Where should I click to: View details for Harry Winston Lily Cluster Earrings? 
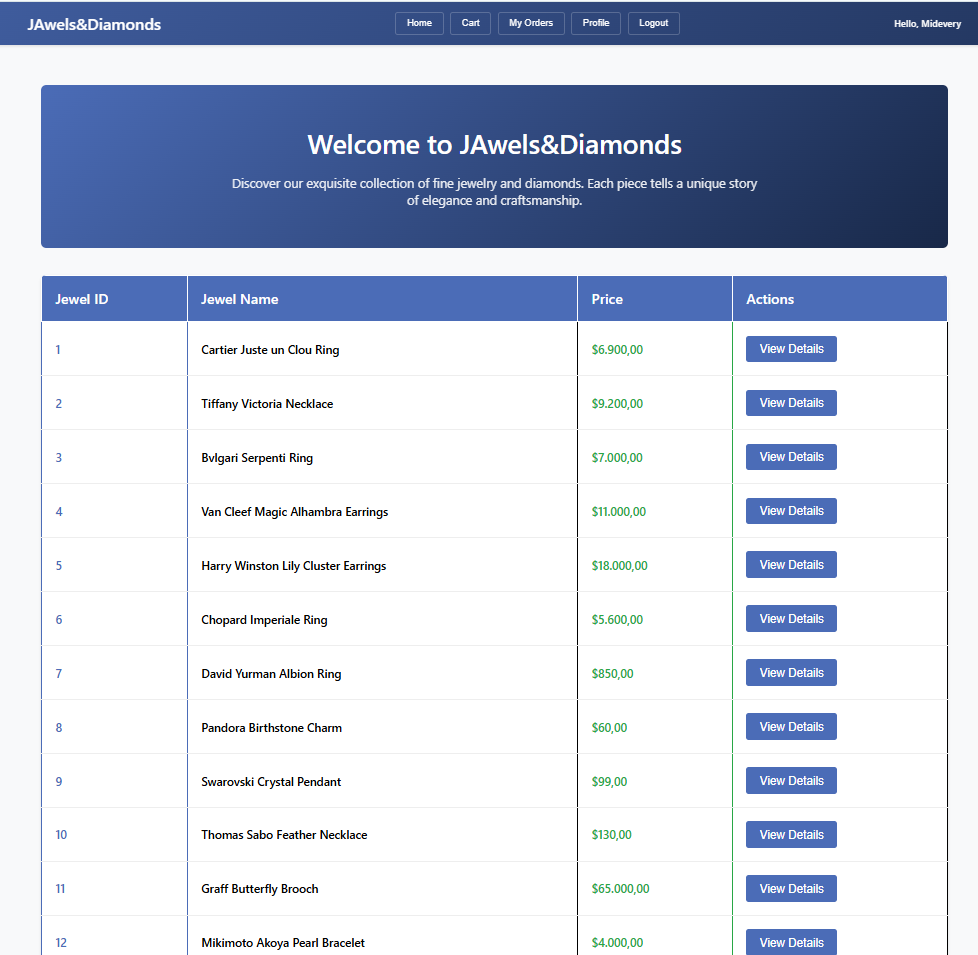(x=791, y=565)
